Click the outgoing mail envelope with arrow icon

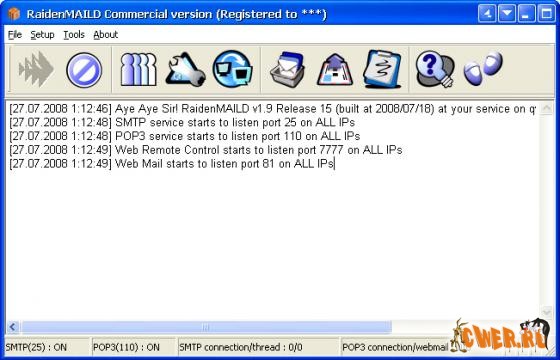click(335, 69)
